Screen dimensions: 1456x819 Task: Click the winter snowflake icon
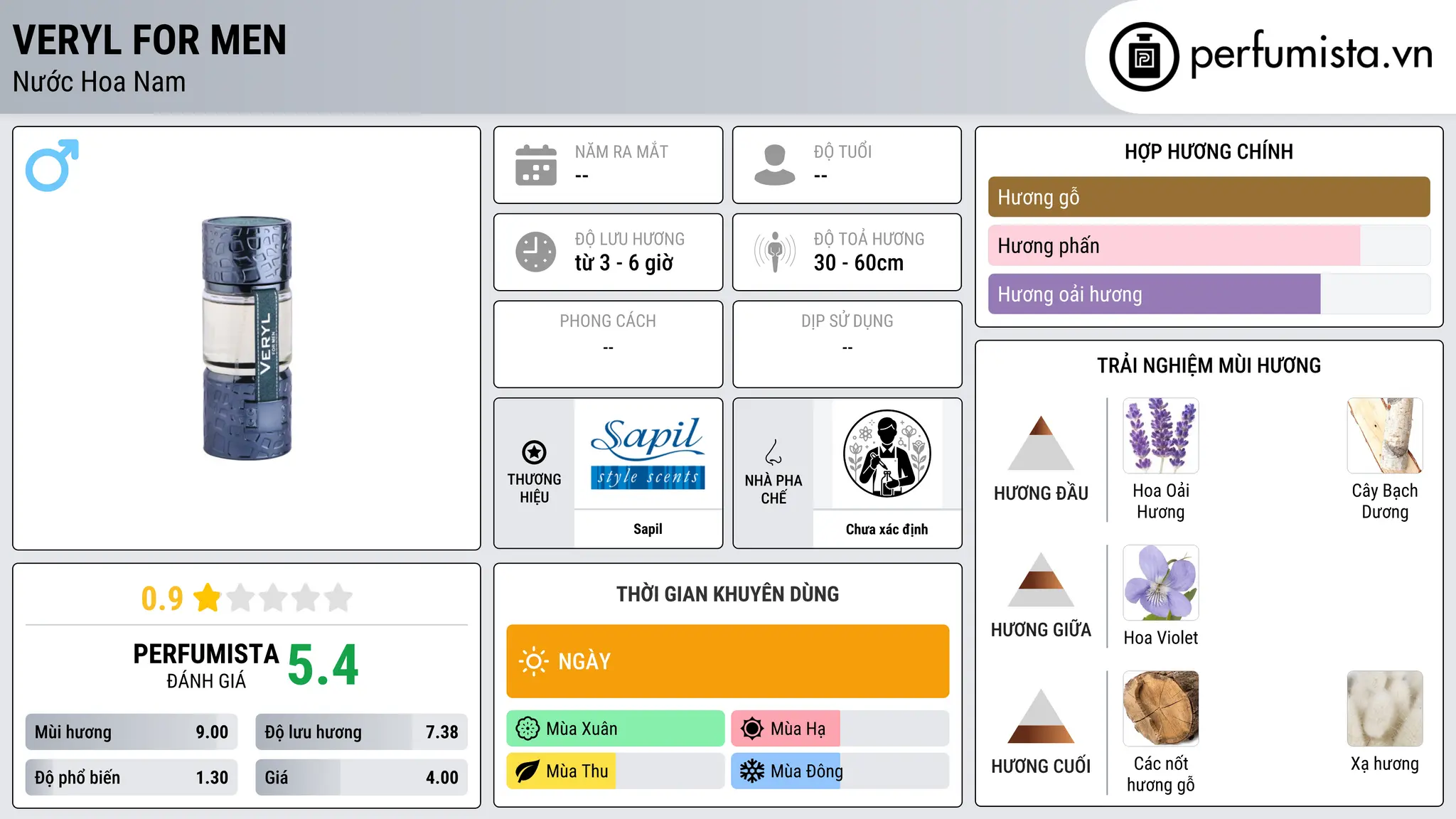click(752, 771)
